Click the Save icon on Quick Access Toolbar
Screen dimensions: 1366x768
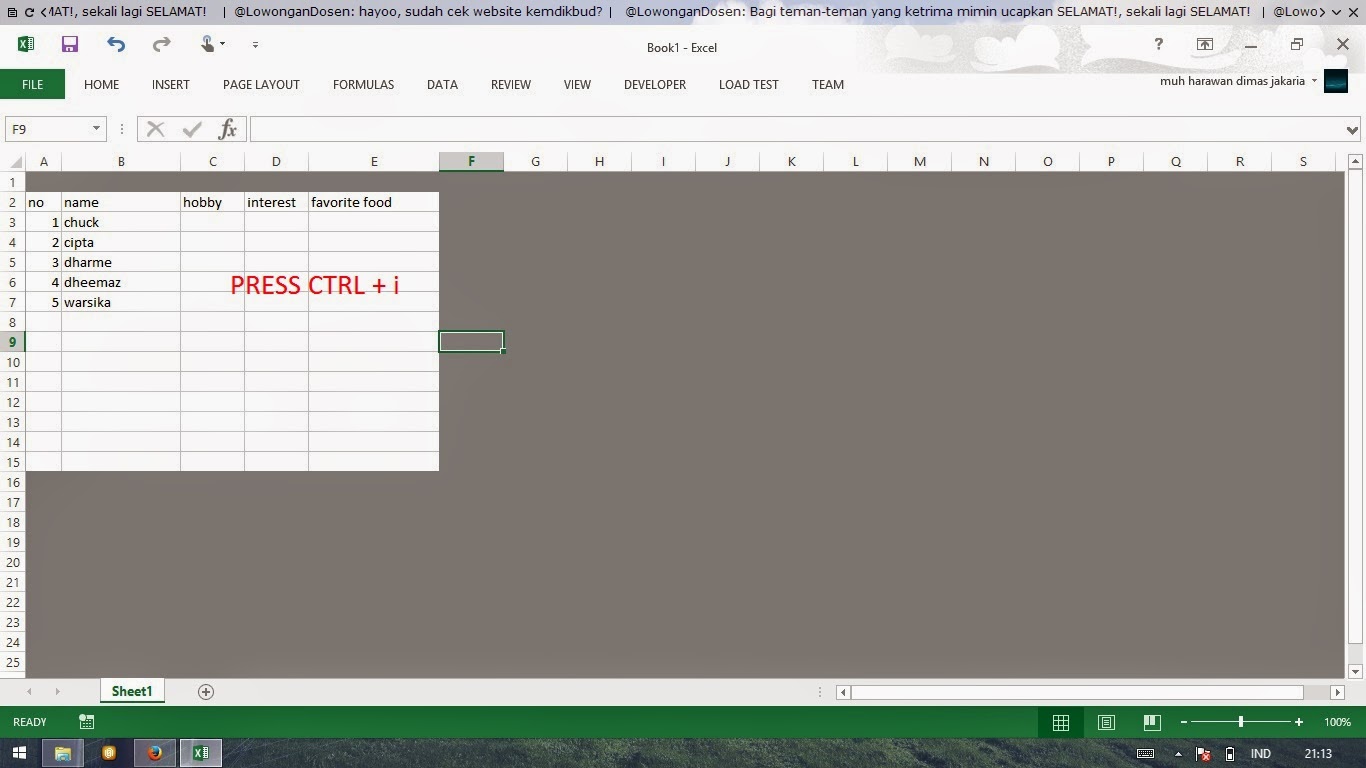pos(69,44)
